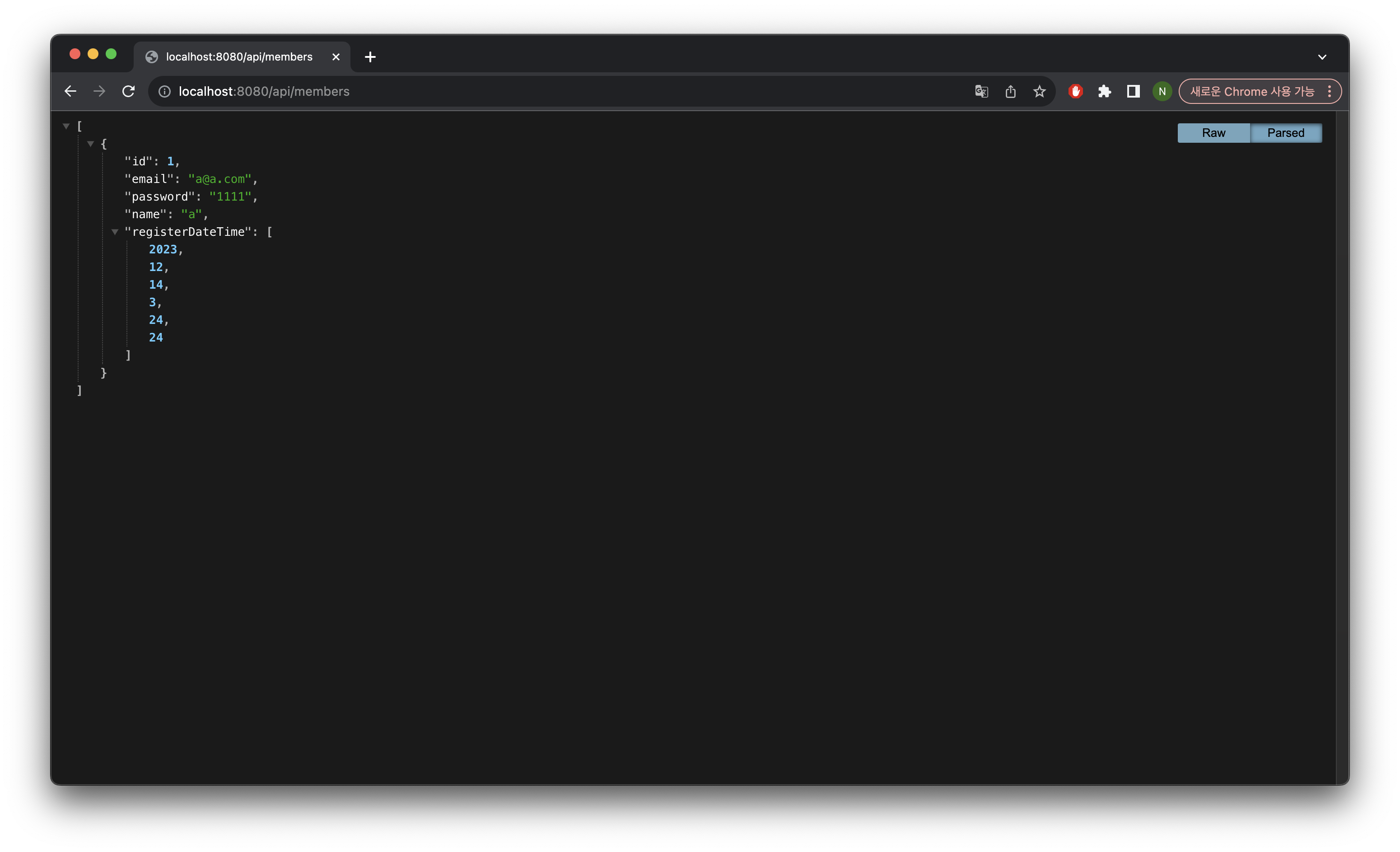This screenshot has height=852, width=1400.
Task: Bookmark this page with the star
Action: (1039, 92)
